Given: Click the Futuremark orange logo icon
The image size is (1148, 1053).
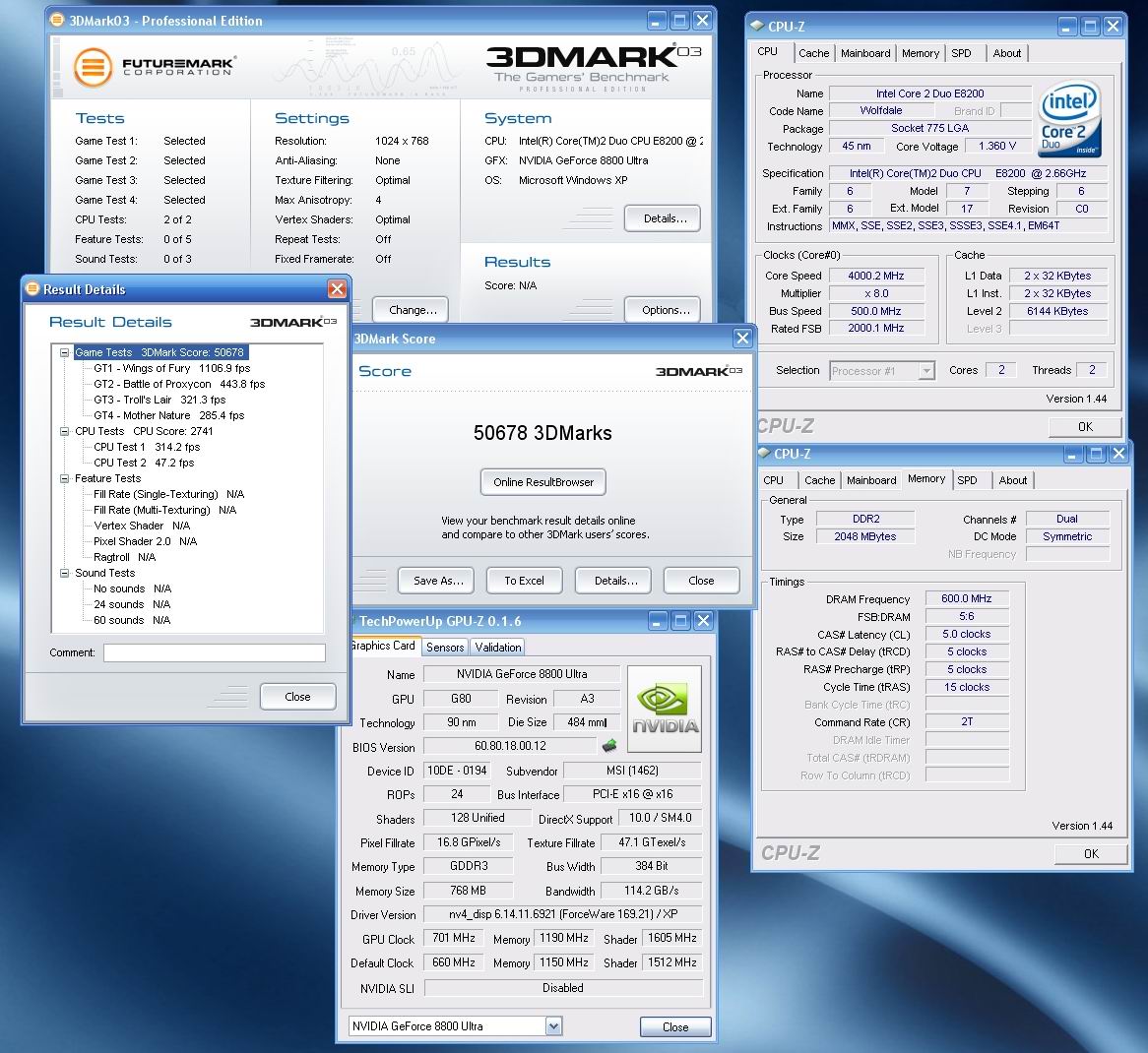Looking at the screenshot, I should tap(93, 67).
